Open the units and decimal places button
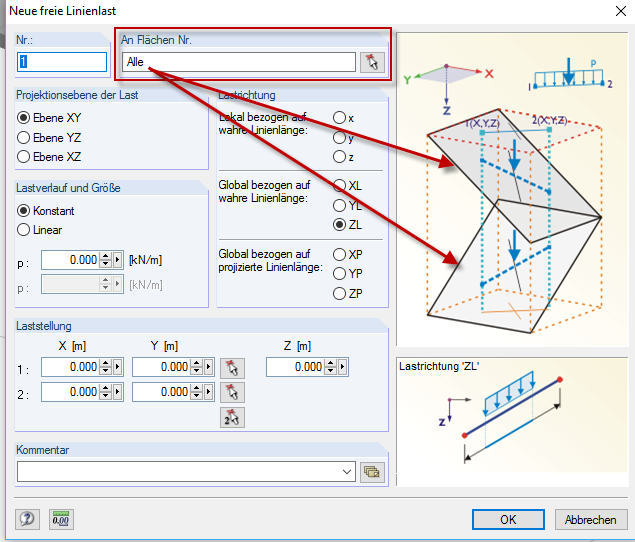The height and width of the screenshot is (542, 635). pyautogui.click(x=61, y=519)
